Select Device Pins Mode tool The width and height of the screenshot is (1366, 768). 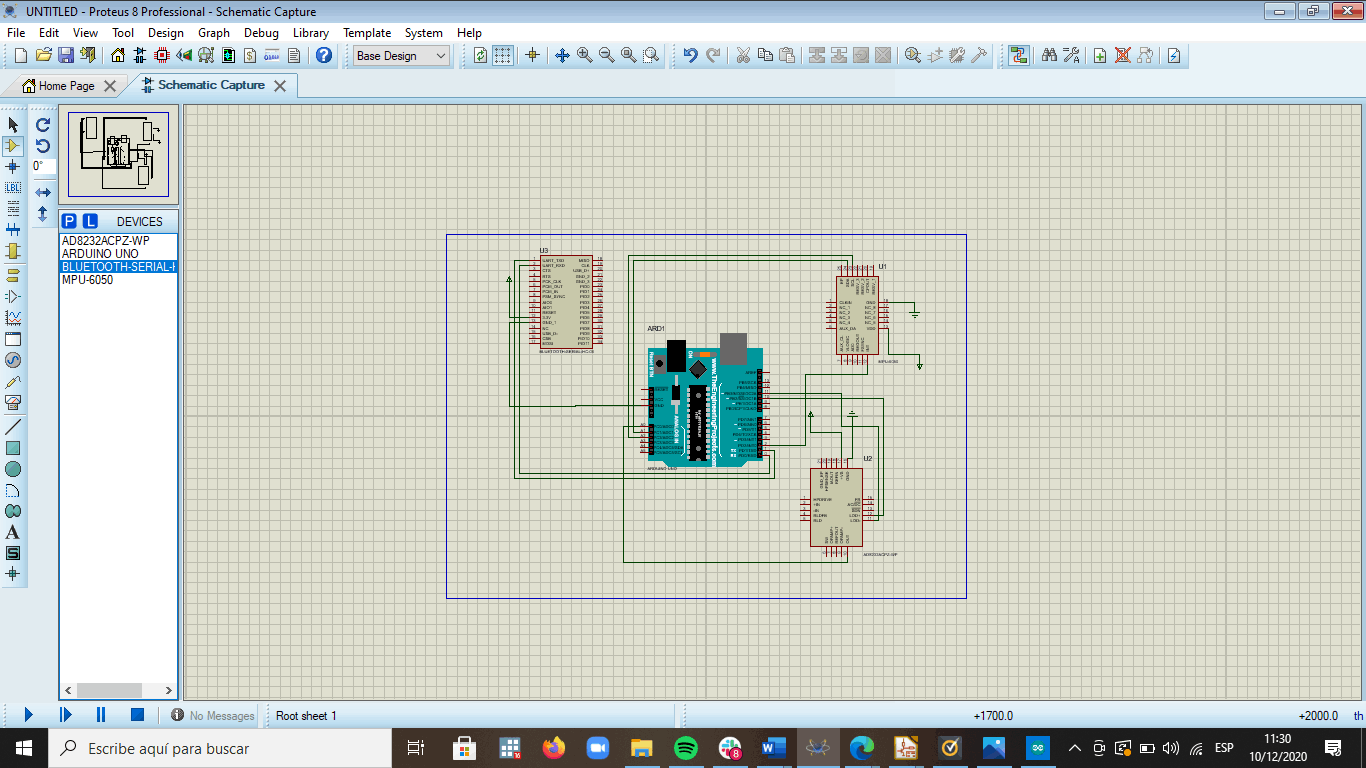tap(13, 296)
